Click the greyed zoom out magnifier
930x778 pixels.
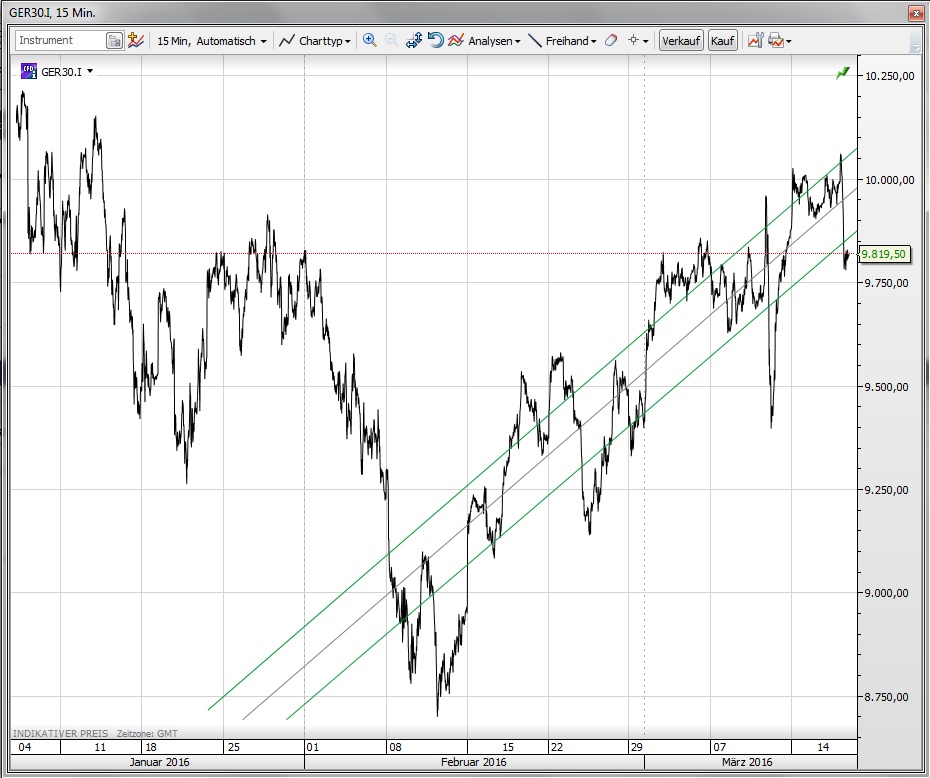(391, 41)
